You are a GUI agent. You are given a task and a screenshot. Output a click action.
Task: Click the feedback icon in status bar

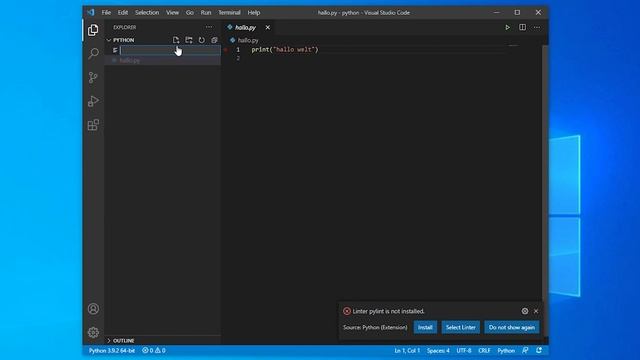[x=525, y=350]
